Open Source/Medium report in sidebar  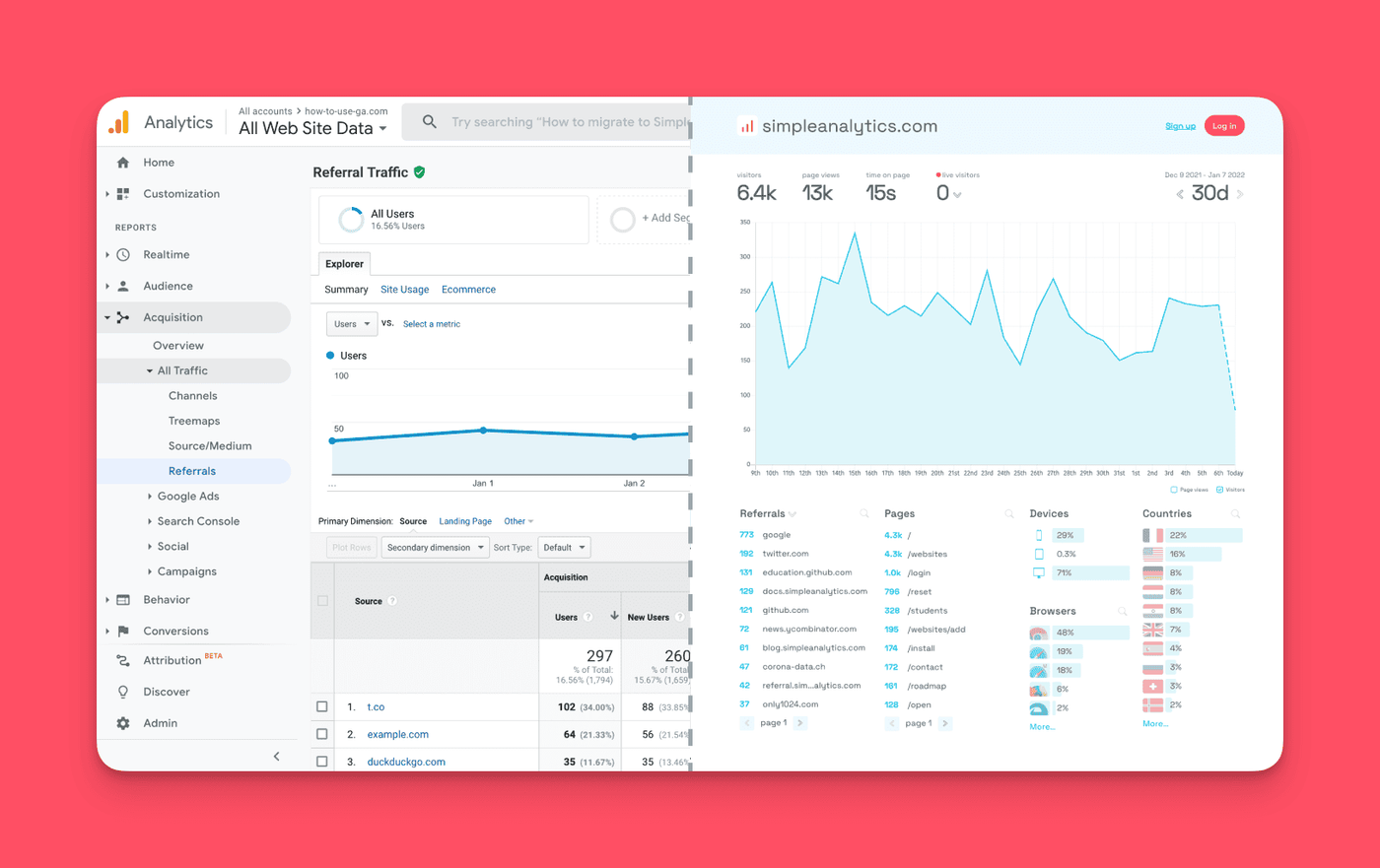[x=209, y=446]
